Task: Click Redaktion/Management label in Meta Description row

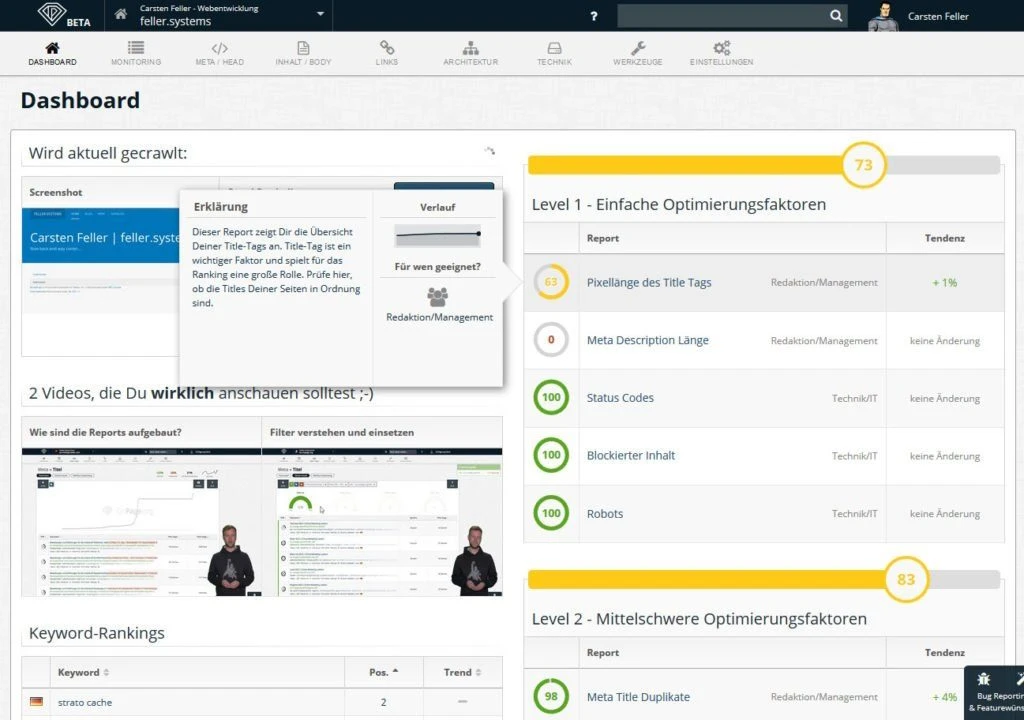Action: (x=824, y=340)
